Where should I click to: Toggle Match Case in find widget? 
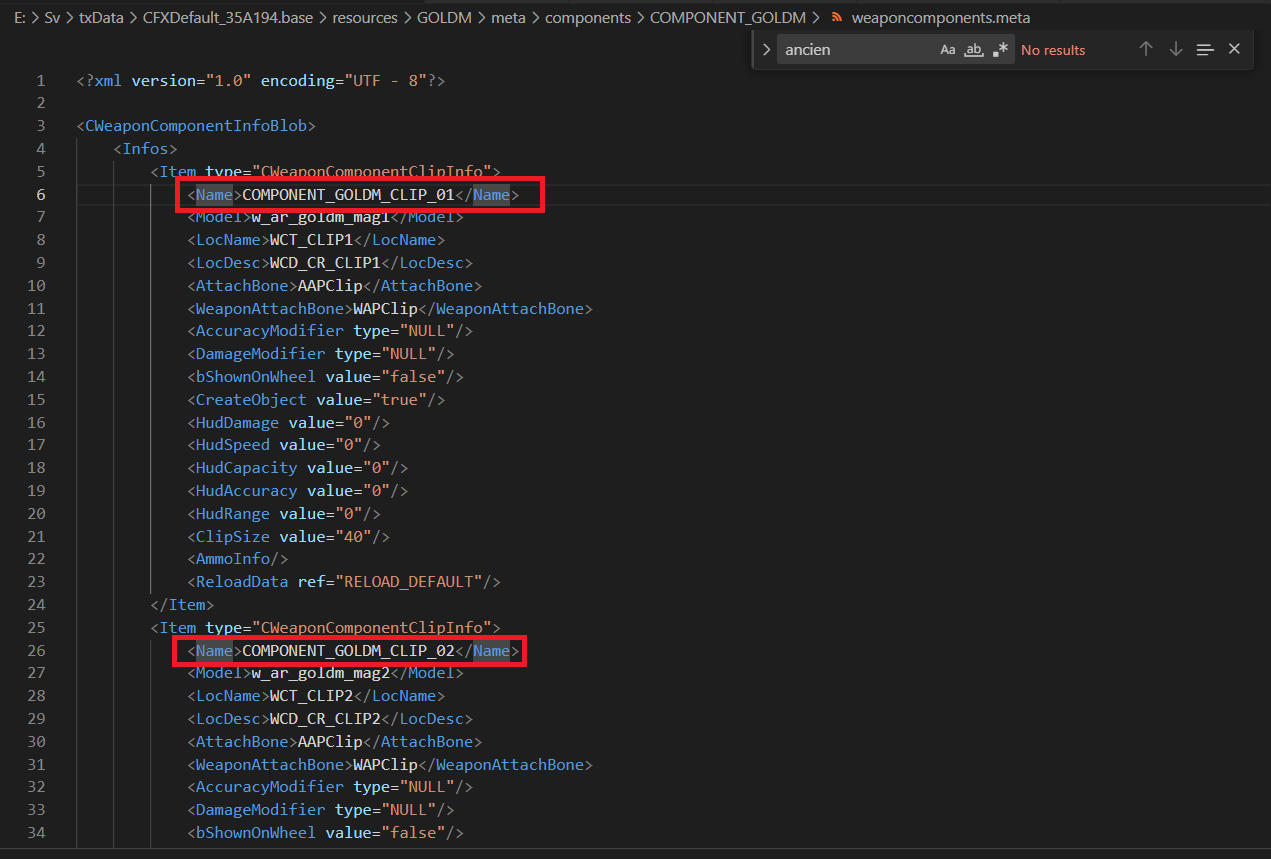click(x=947, y=50)
